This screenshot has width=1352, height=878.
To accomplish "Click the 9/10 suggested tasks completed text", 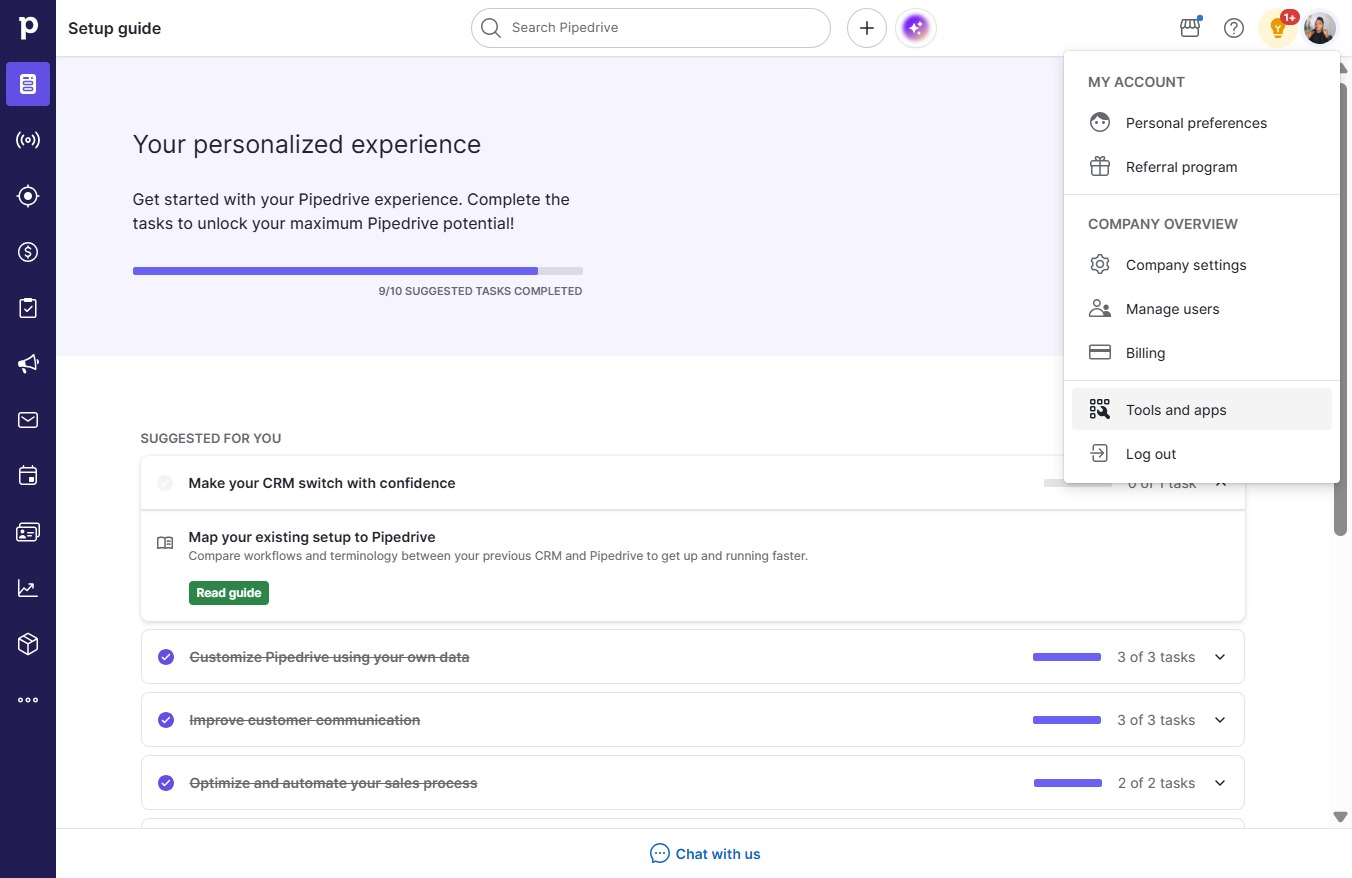I will [480, 291].
